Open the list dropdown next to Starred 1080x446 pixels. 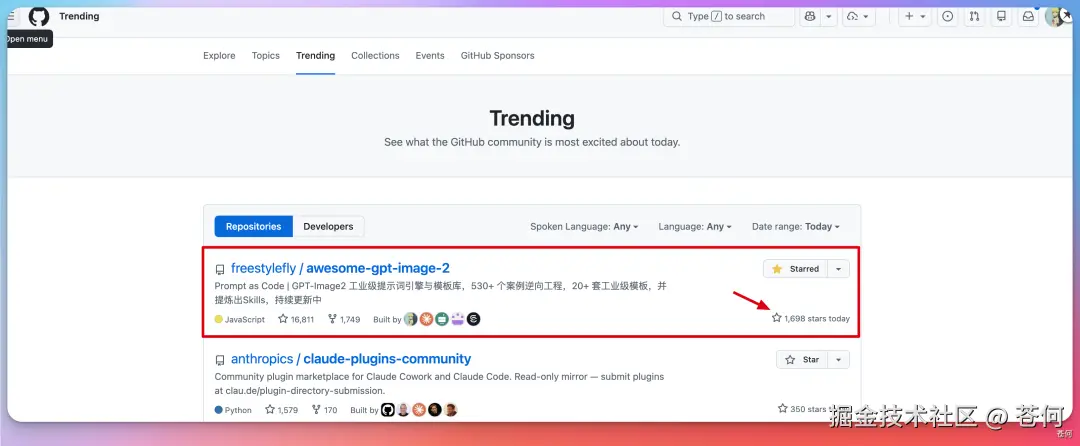click(x=838, y=269)
